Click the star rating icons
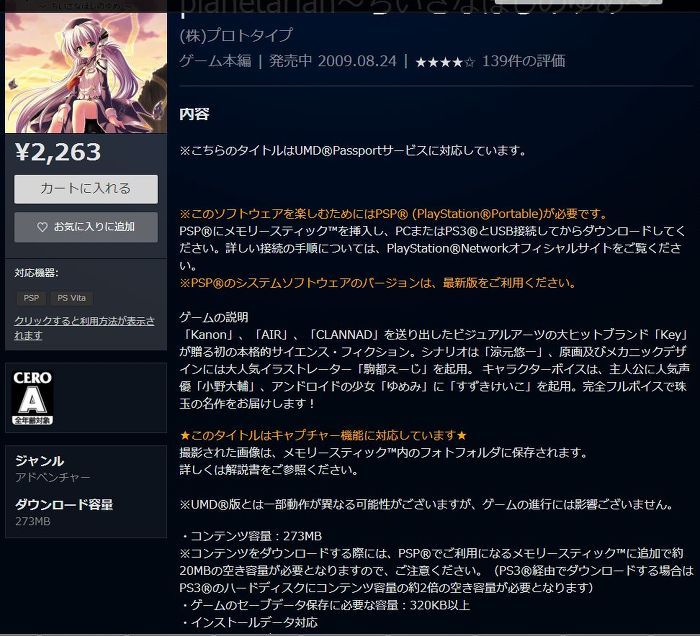The height and width of the screenshot is (636, 700). pyautogui.click(x=445, y=62)
